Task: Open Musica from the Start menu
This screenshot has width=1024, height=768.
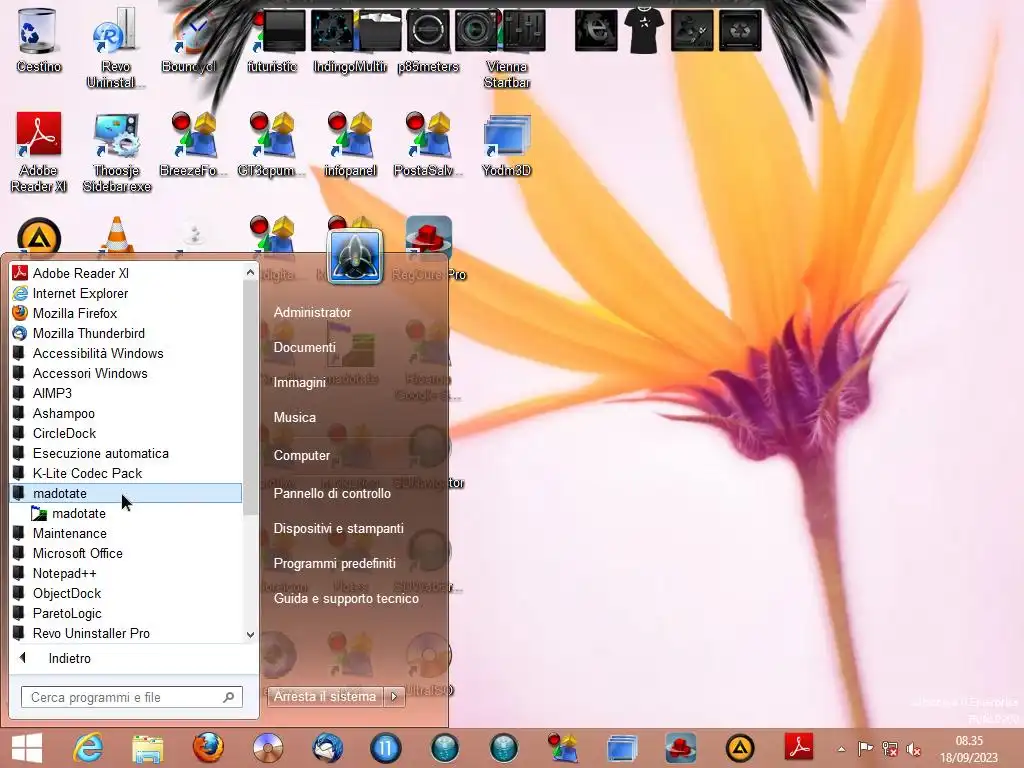Action: [295, 417]
